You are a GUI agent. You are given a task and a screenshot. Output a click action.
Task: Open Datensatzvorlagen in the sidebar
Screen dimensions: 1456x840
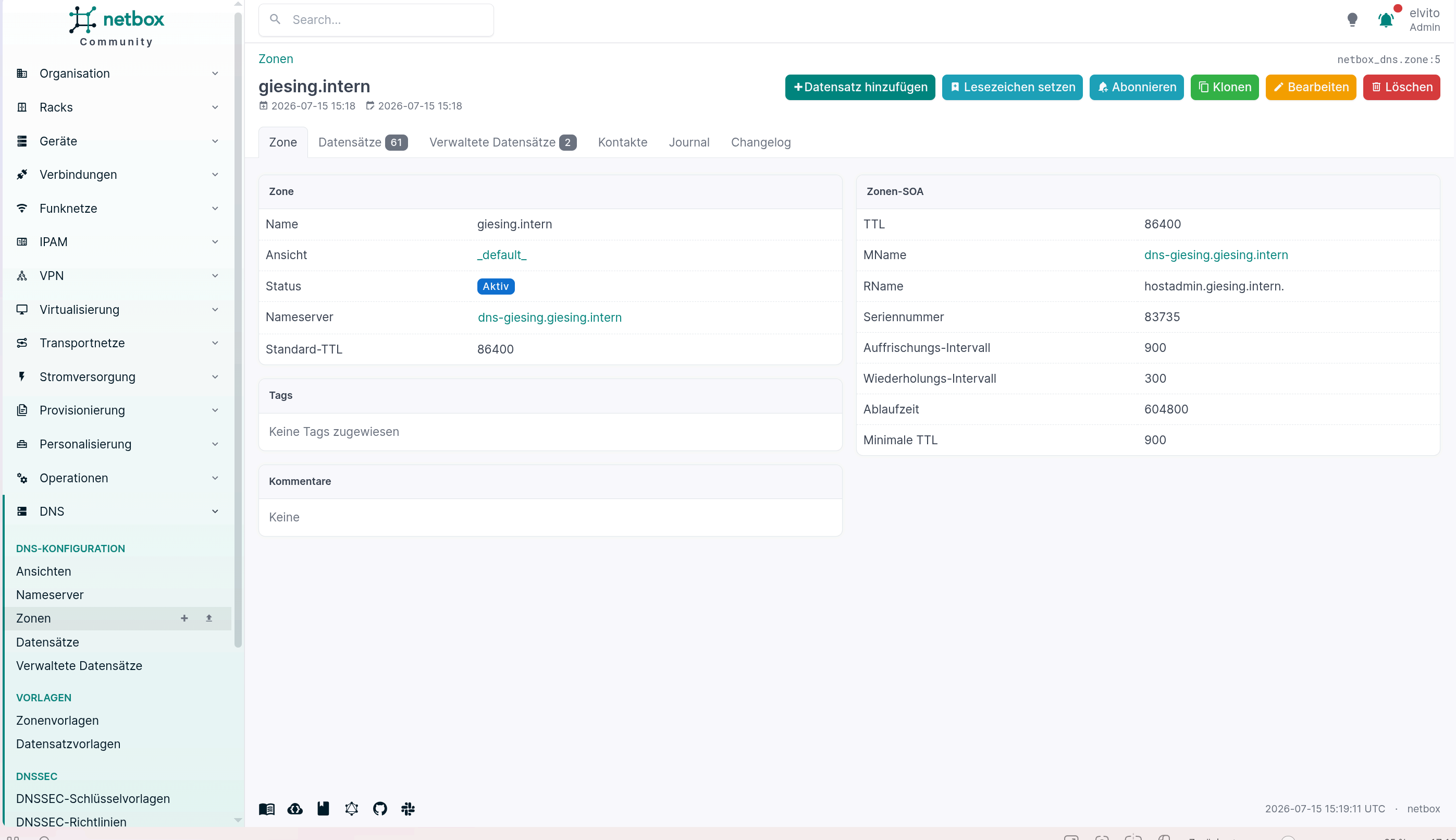69,744
